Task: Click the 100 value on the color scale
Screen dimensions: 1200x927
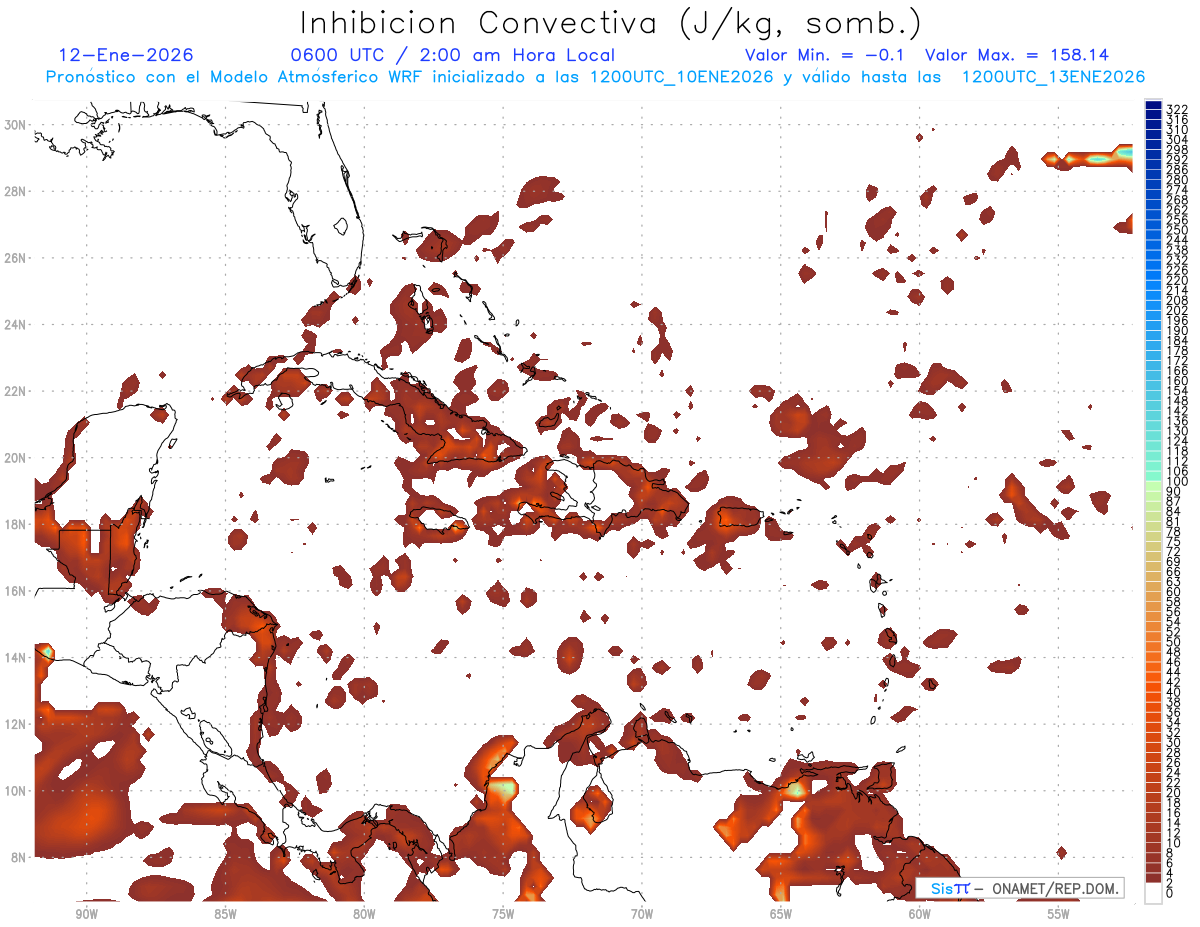Action: click(1176, 482)
